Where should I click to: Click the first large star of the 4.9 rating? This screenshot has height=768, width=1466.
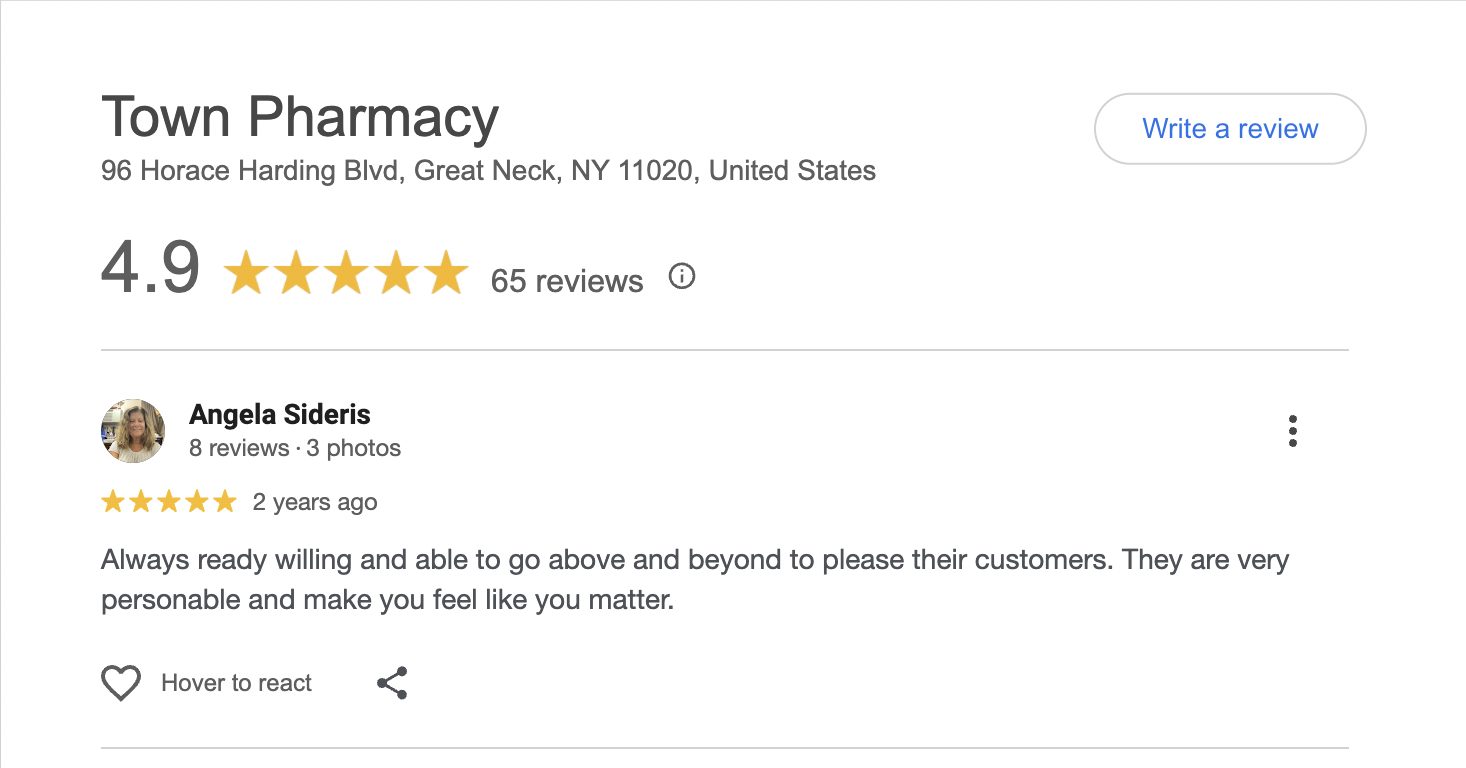(245, 273)
